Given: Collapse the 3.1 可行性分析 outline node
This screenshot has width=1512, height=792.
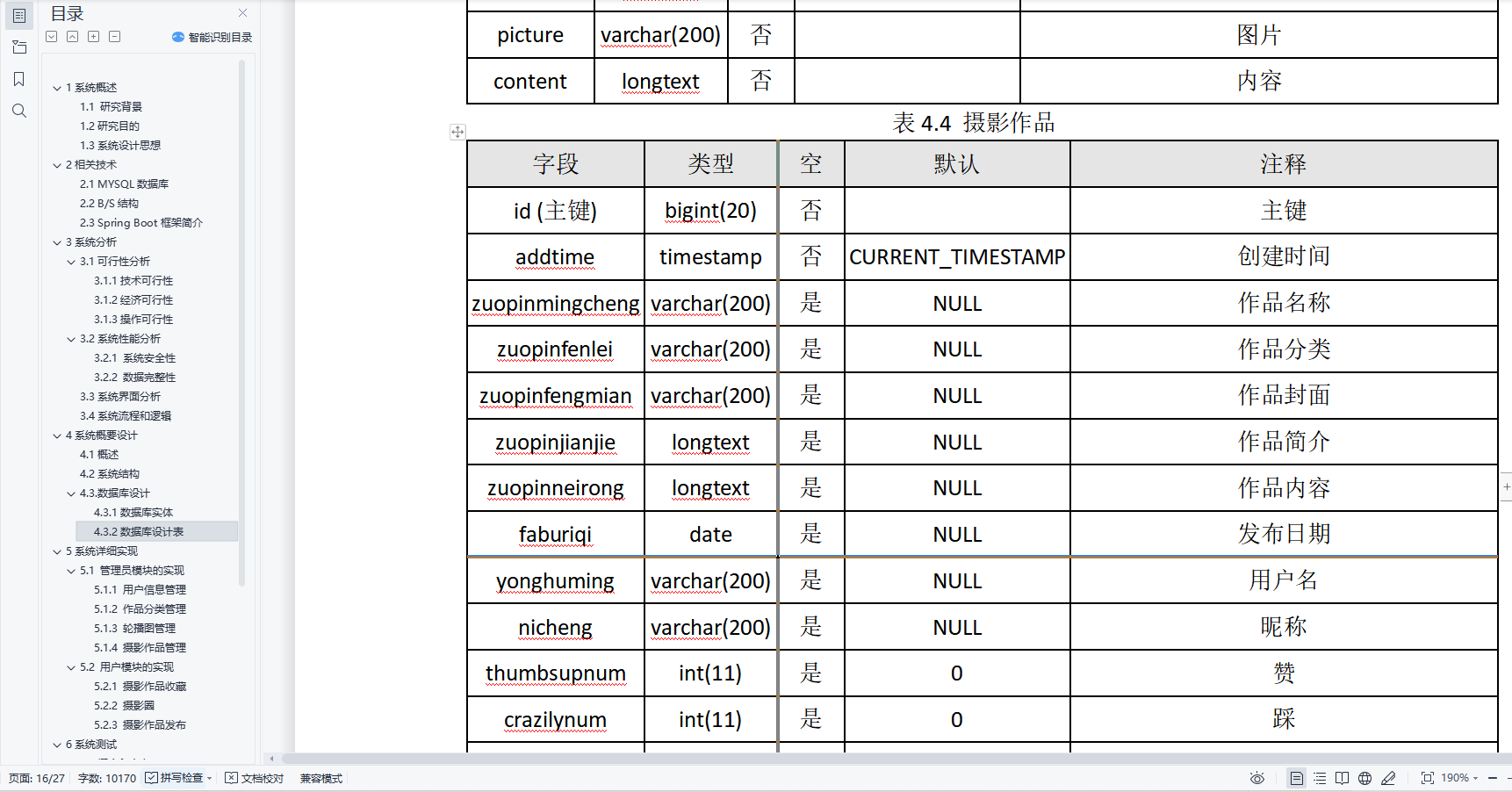Looking at the screenshot, I should point(71,262).
